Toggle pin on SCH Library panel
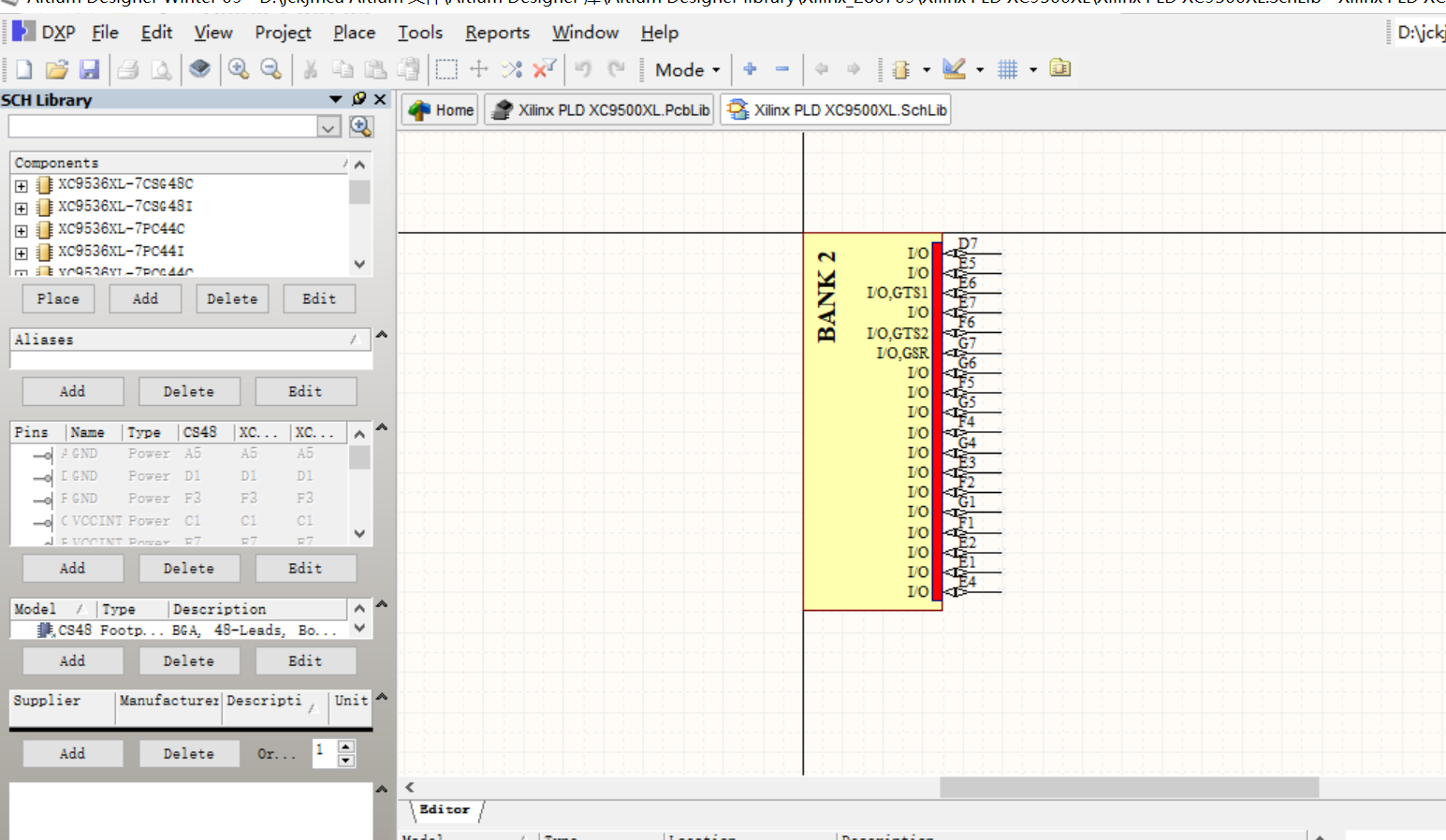Viewport: 1446px width, 840px height. click(359, 99)
